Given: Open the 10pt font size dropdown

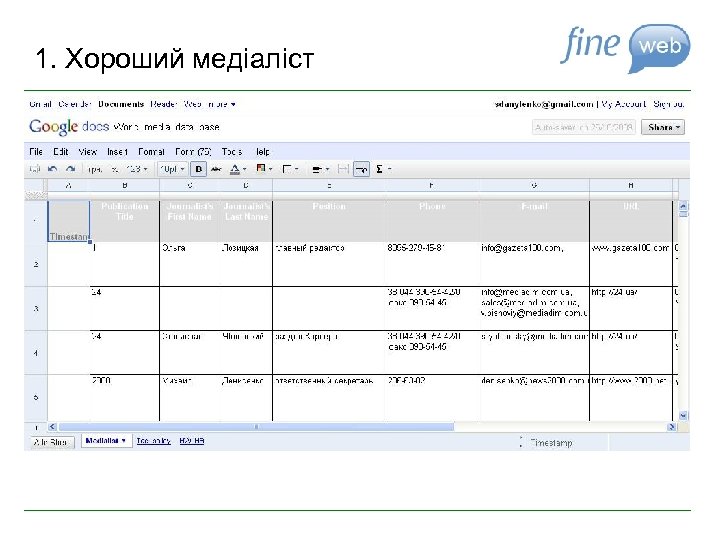Looking at the screenshot, I should tap(172, 169).
